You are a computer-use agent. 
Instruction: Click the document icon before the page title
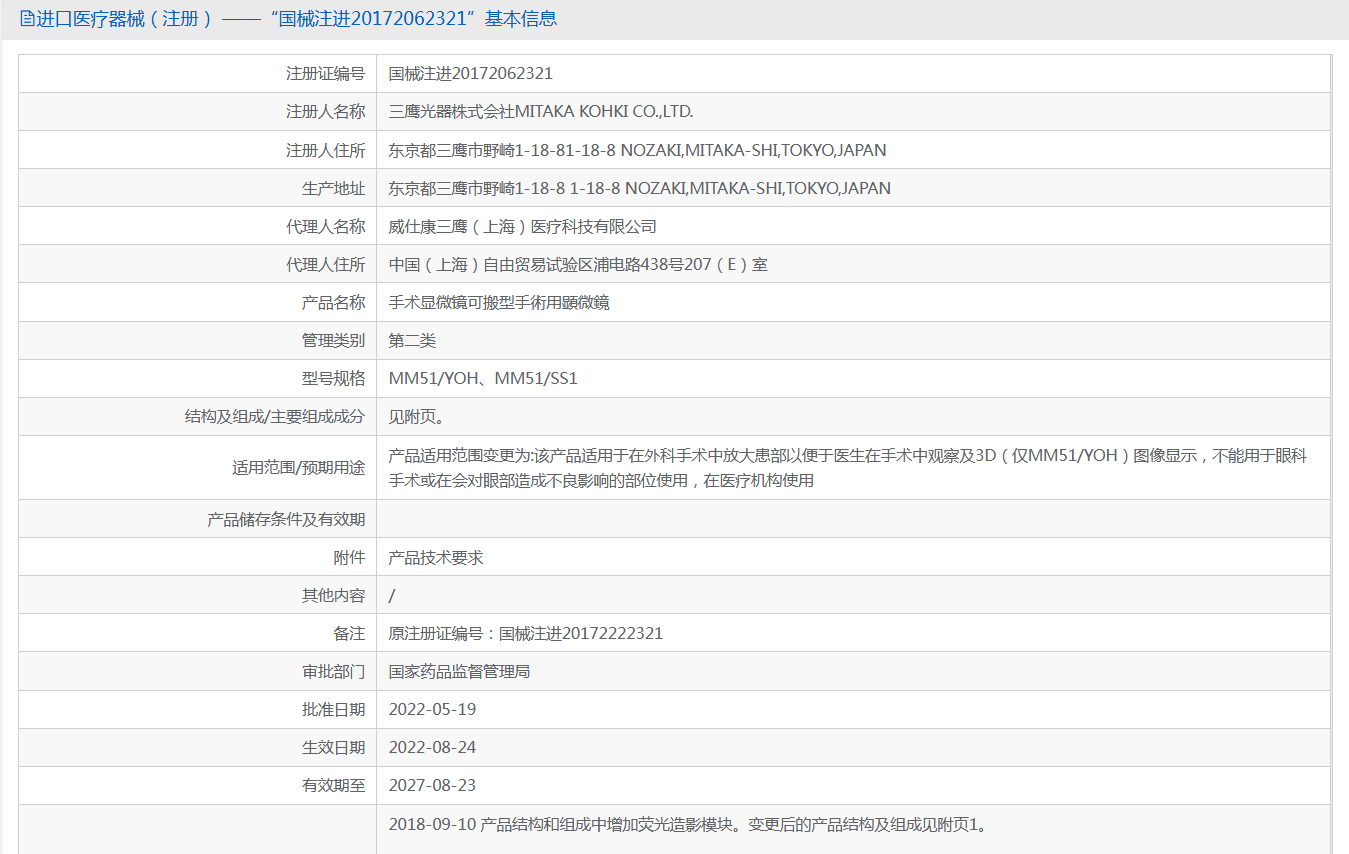[x=27, y=19]
